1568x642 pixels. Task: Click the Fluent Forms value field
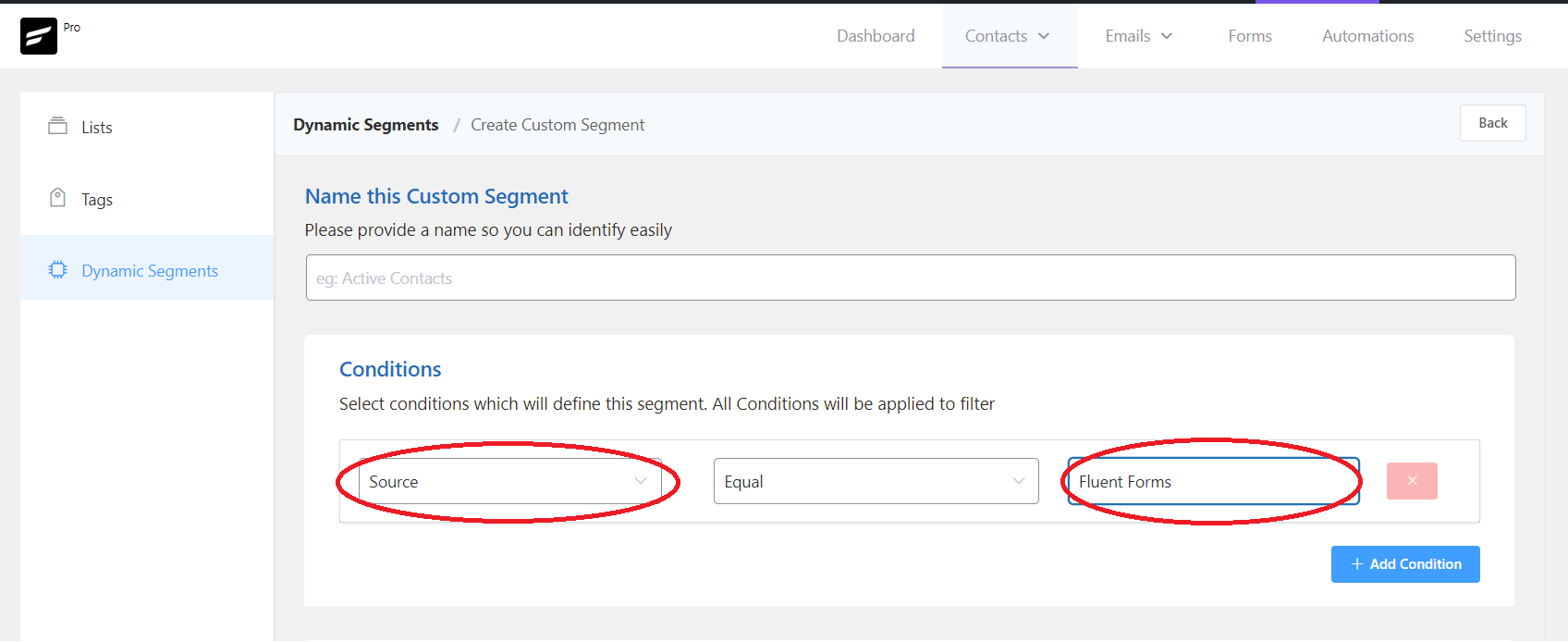(x=1213, y=481)
